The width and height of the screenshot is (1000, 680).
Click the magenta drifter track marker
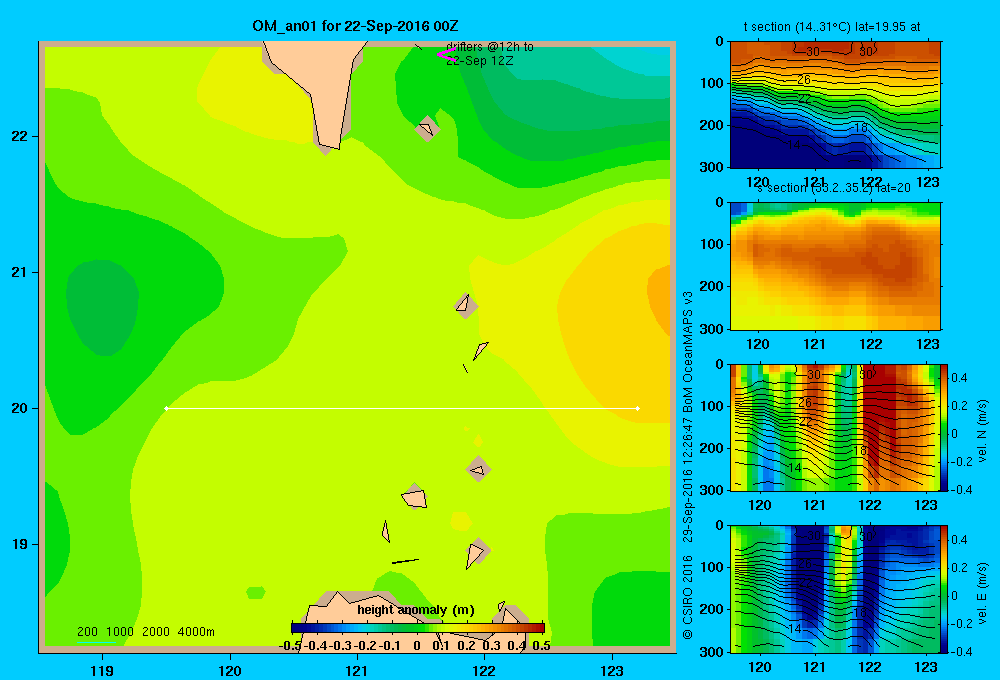click(x=446, y=54)
